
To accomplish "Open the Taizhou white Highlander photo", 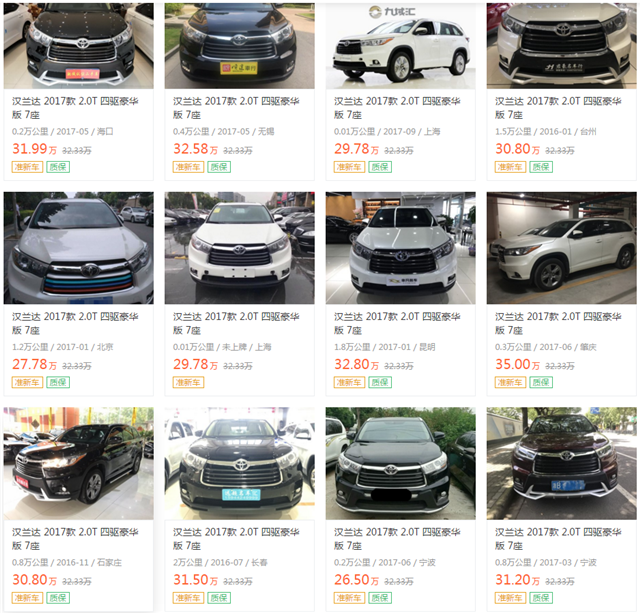I will [562, 46].
